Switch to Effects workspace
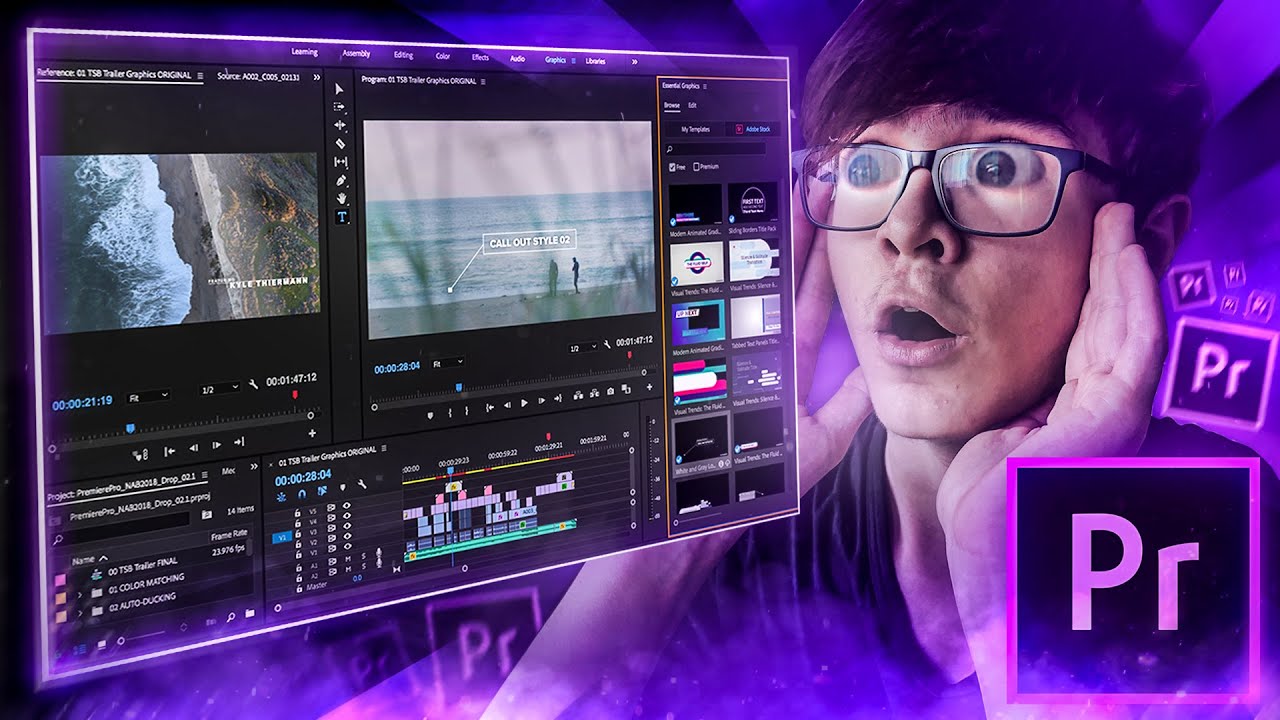1280x720 pixels. tap(480, 57)
